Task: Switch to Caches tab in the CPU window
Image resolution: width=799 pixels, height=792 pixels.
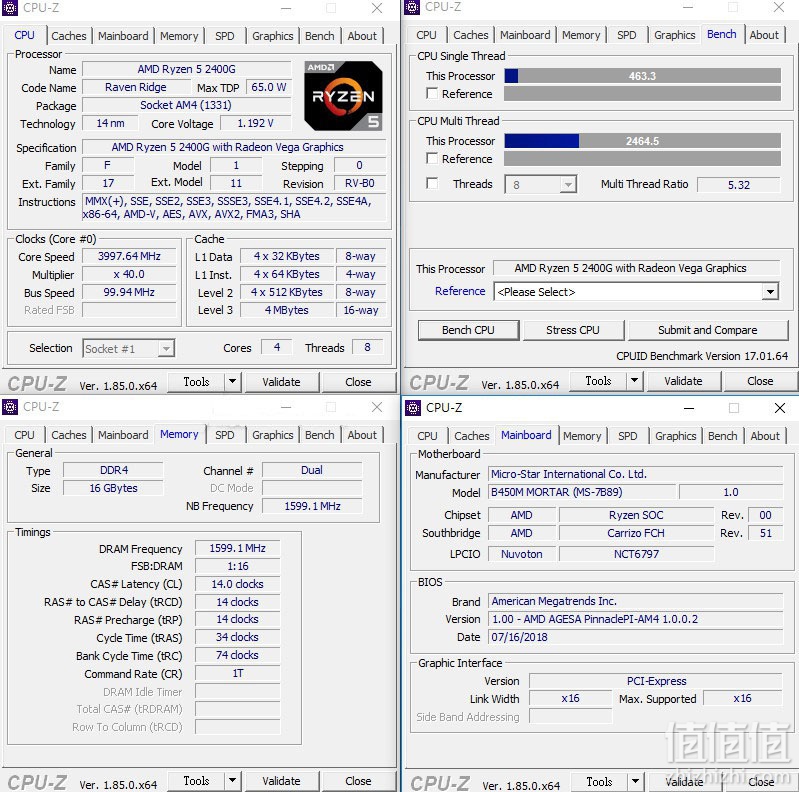Action: [69, 36]
